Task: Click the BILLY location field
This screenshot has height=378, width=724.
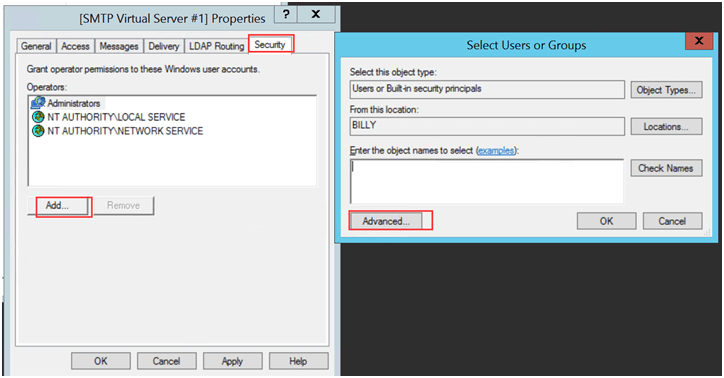Action: [x=487, y=126]
